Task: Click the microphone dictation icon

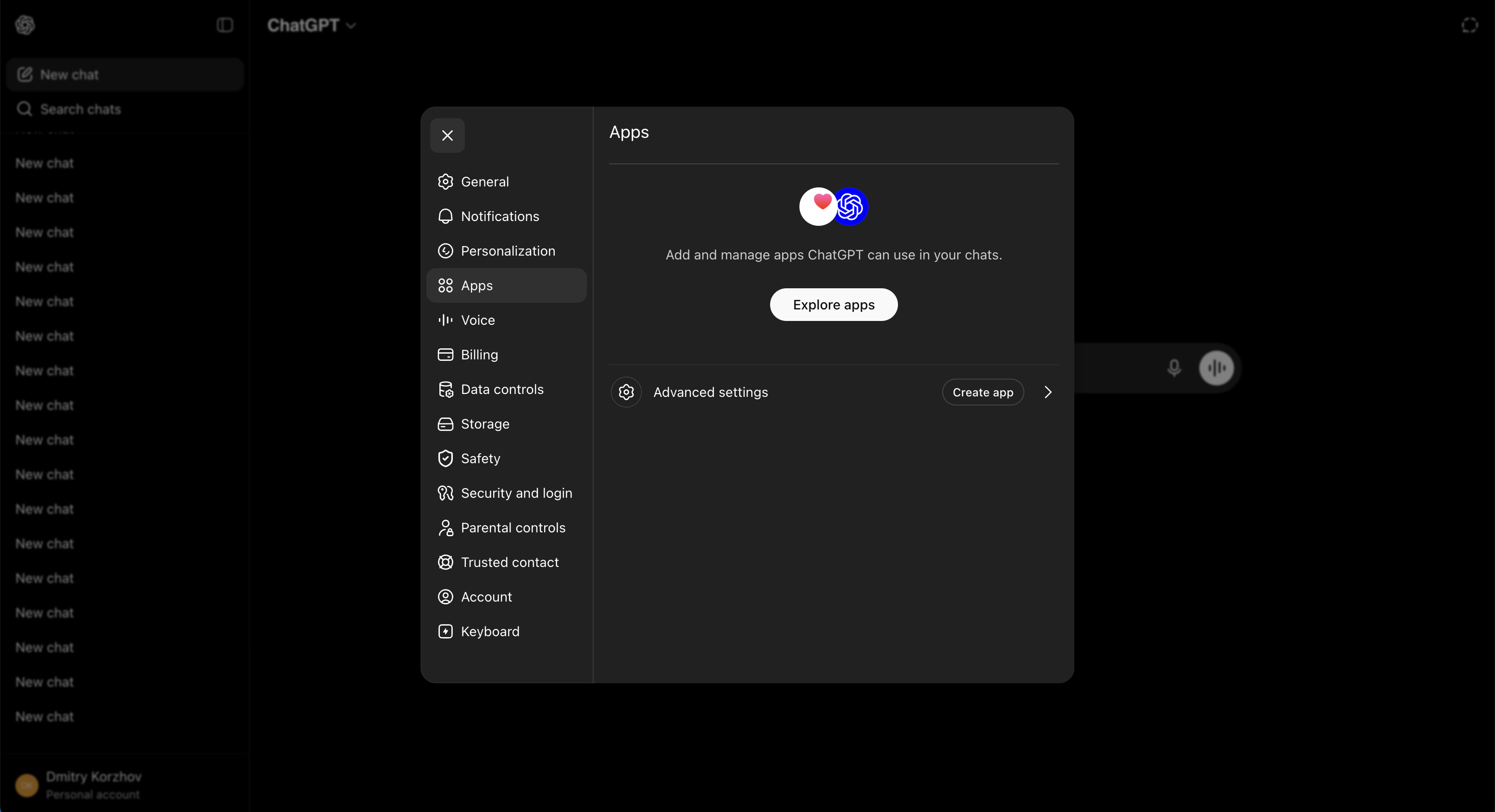Action: coord(1173,368)
